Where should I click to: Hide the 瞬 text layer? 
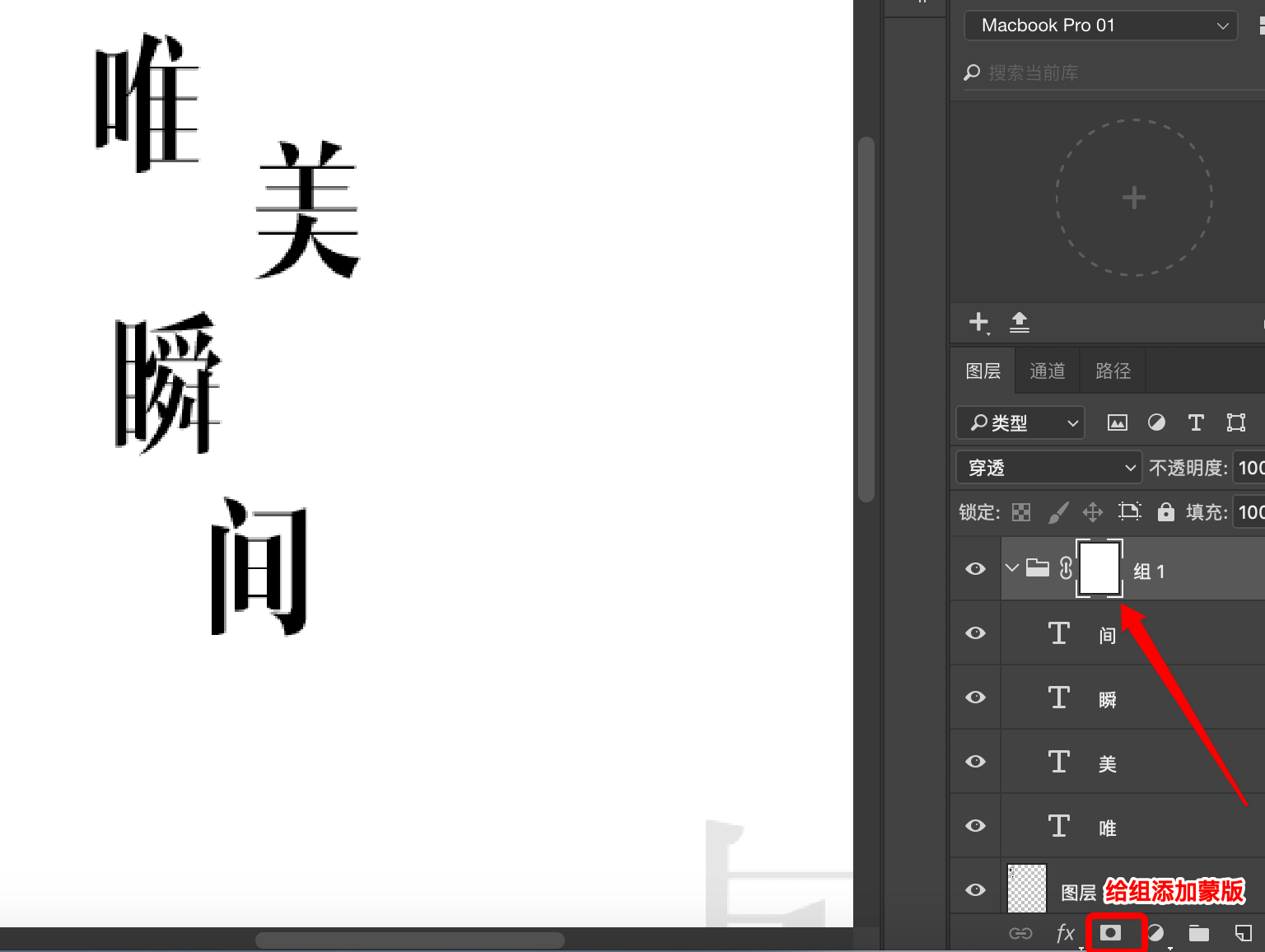pos(976,698)
